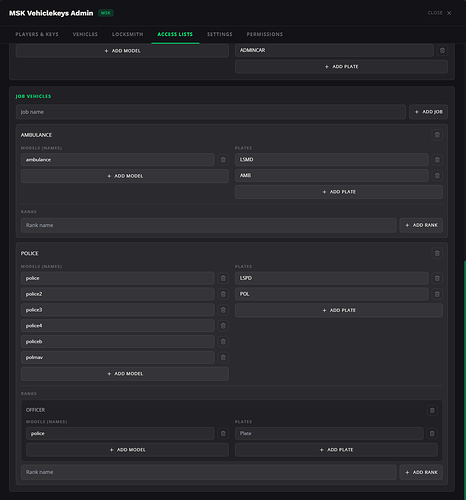This screenshot has width=466, height=500.
Task: Add a model to the OFFICER rank
Action: 127,450
